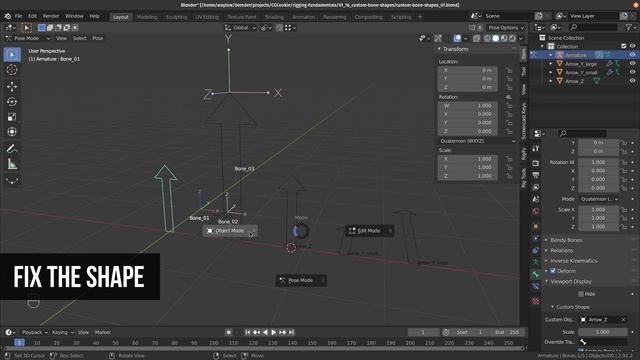Screen dimensions: 640x360
Task: Click the custom shape Scale field
Action: [x=602, y=332]
